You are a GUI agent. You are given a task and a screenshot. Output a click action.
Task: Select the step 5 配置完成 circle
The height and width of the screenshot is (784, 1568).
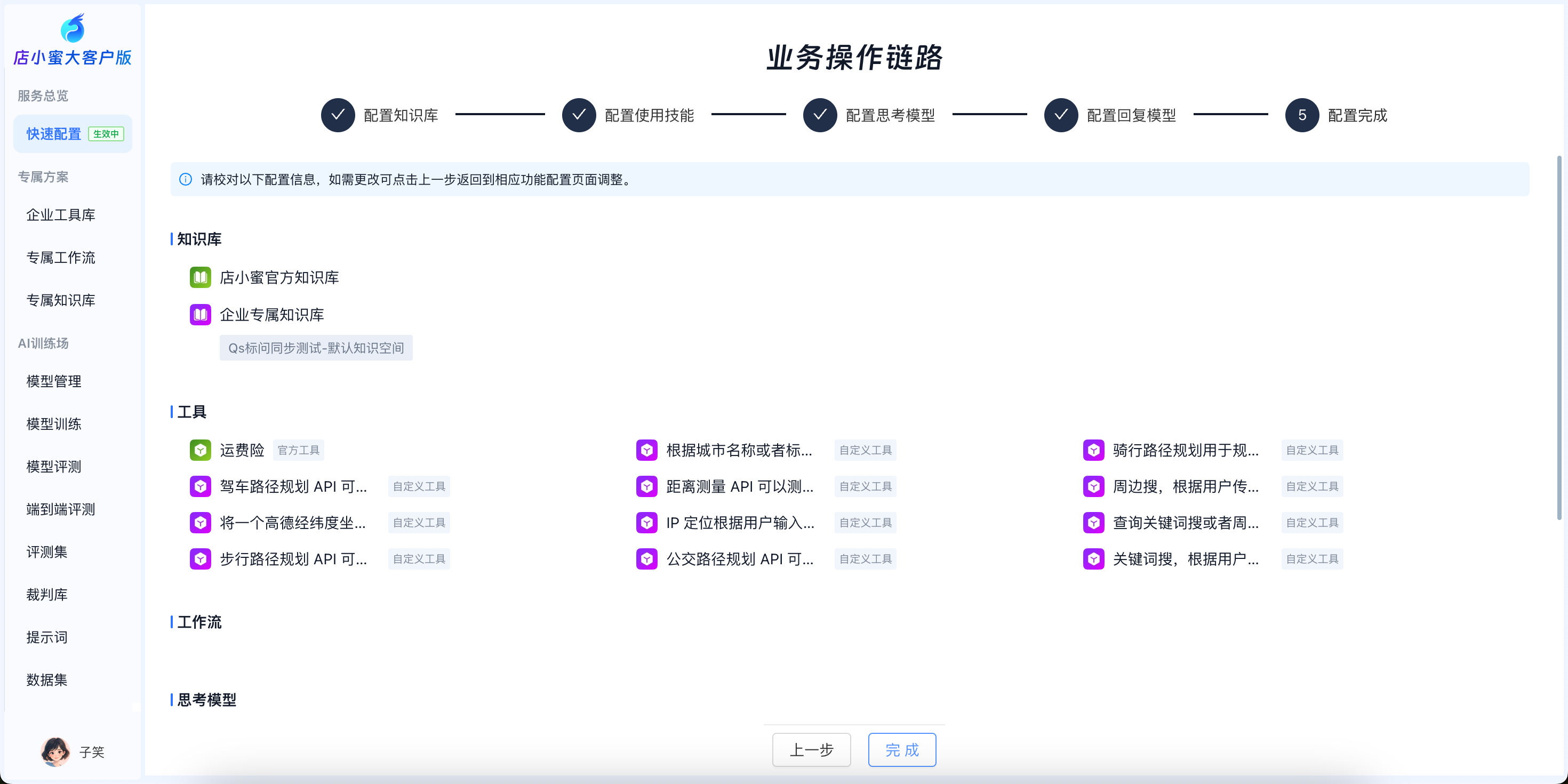click(1301, 115)
